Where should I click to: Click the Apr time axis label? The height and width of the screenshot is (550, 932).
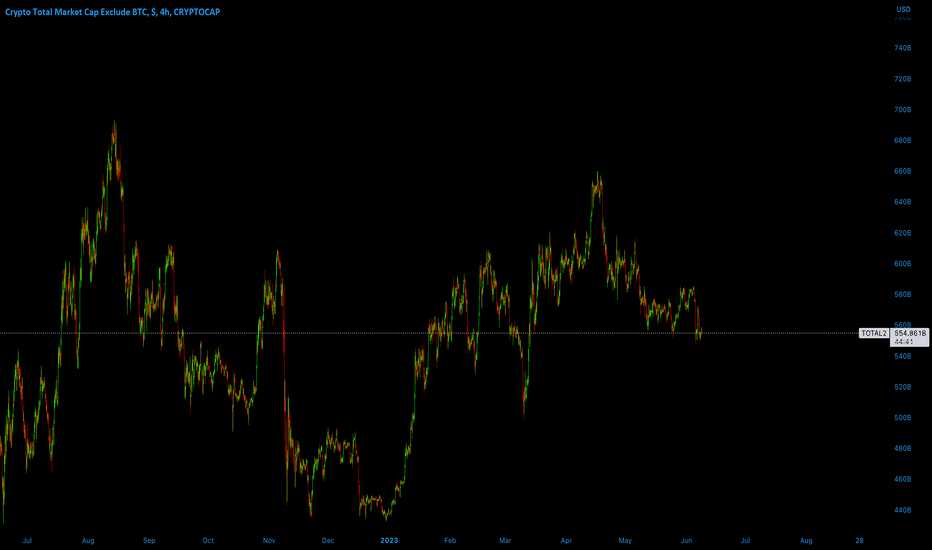566,540
